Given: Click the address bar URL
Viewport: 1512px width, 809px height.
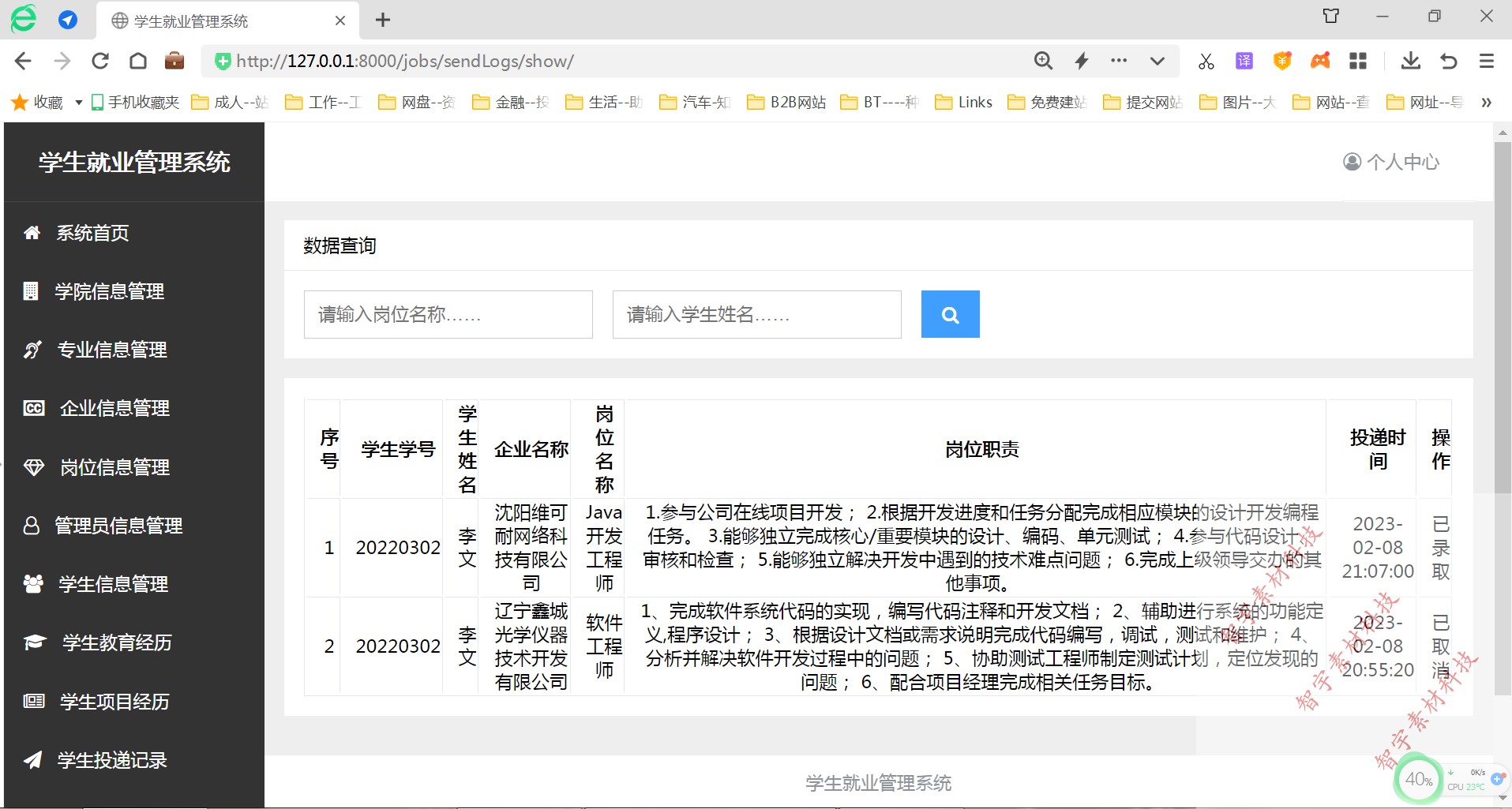Looking at the screenshot, I should click(405, 61).
